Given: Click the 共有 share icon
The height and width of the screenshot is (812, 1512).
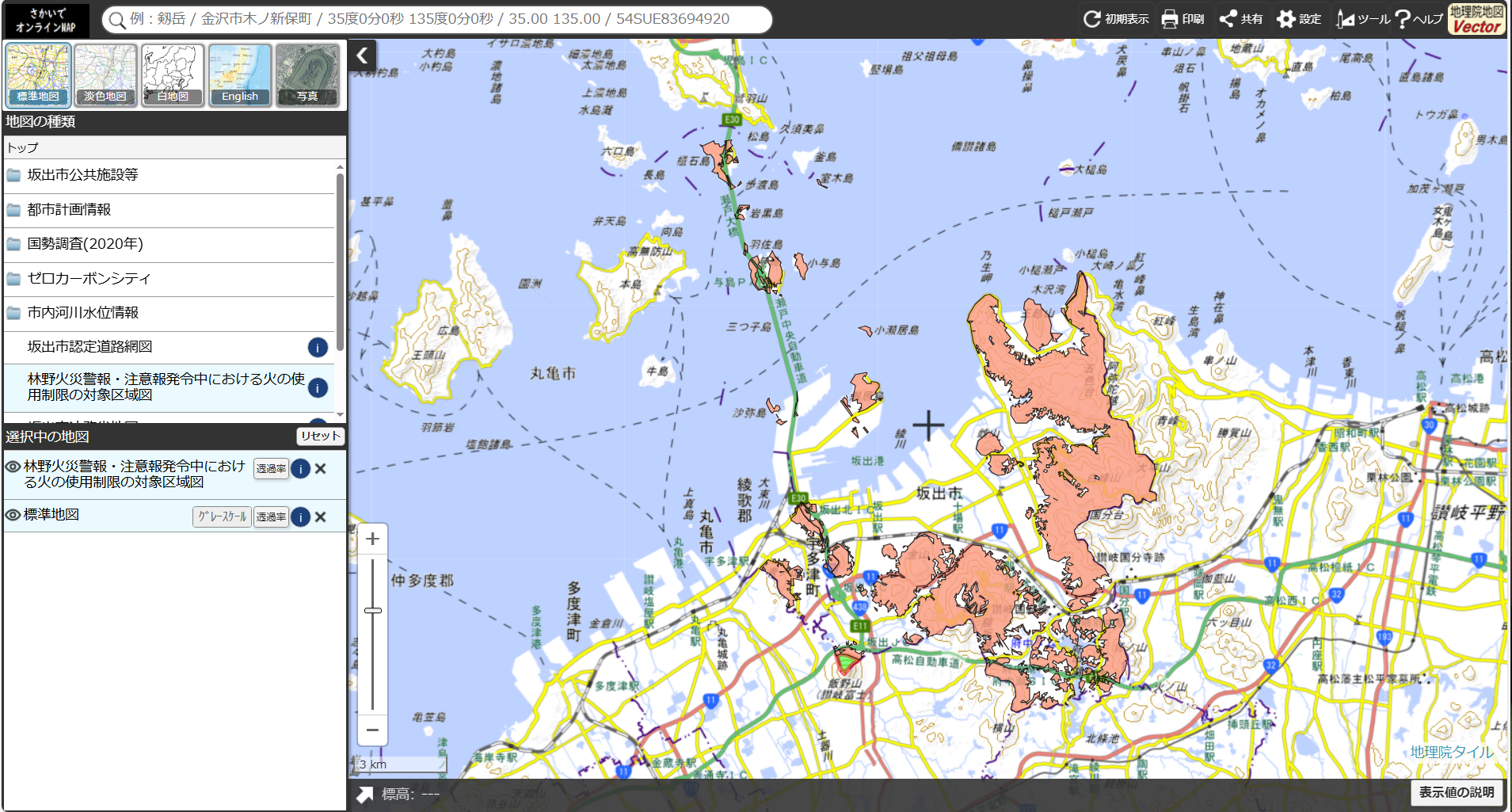Looking at the screenshot, I should (1228, 19).
